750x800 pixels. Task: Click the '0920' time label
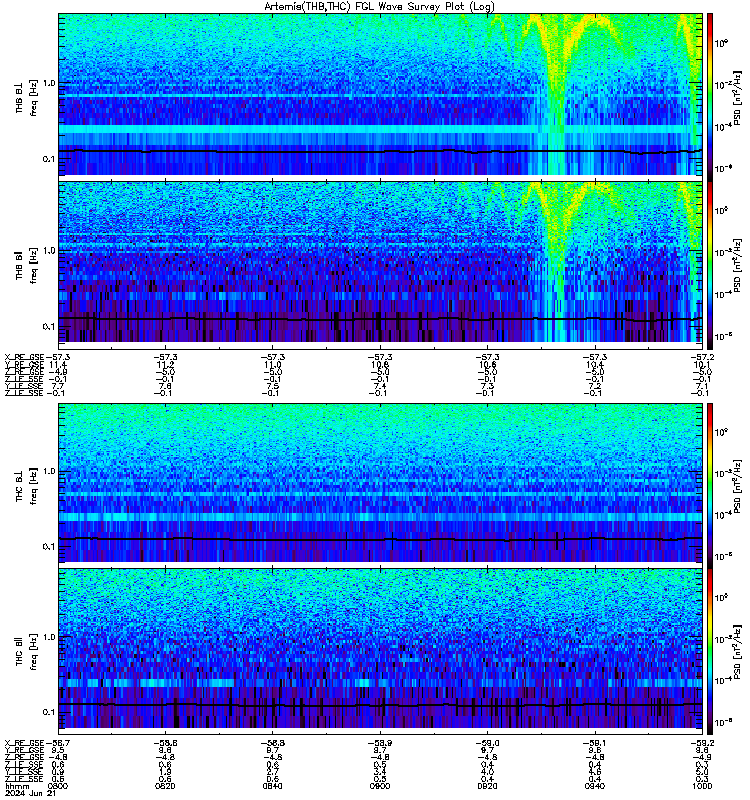tap(487, 786)
